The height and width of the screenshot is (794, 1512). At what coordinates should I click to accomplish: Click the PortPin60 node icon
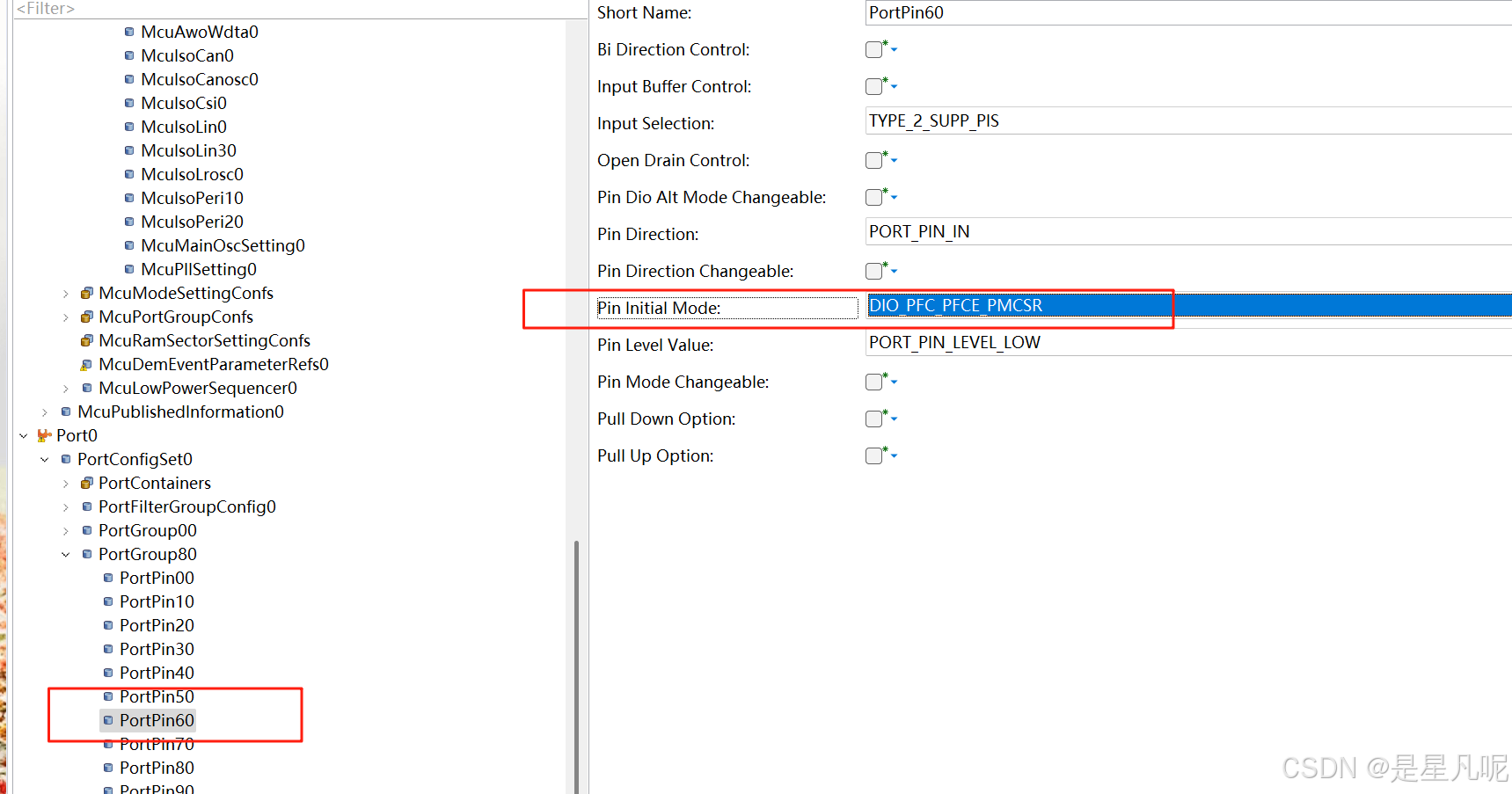click(108, 720)
